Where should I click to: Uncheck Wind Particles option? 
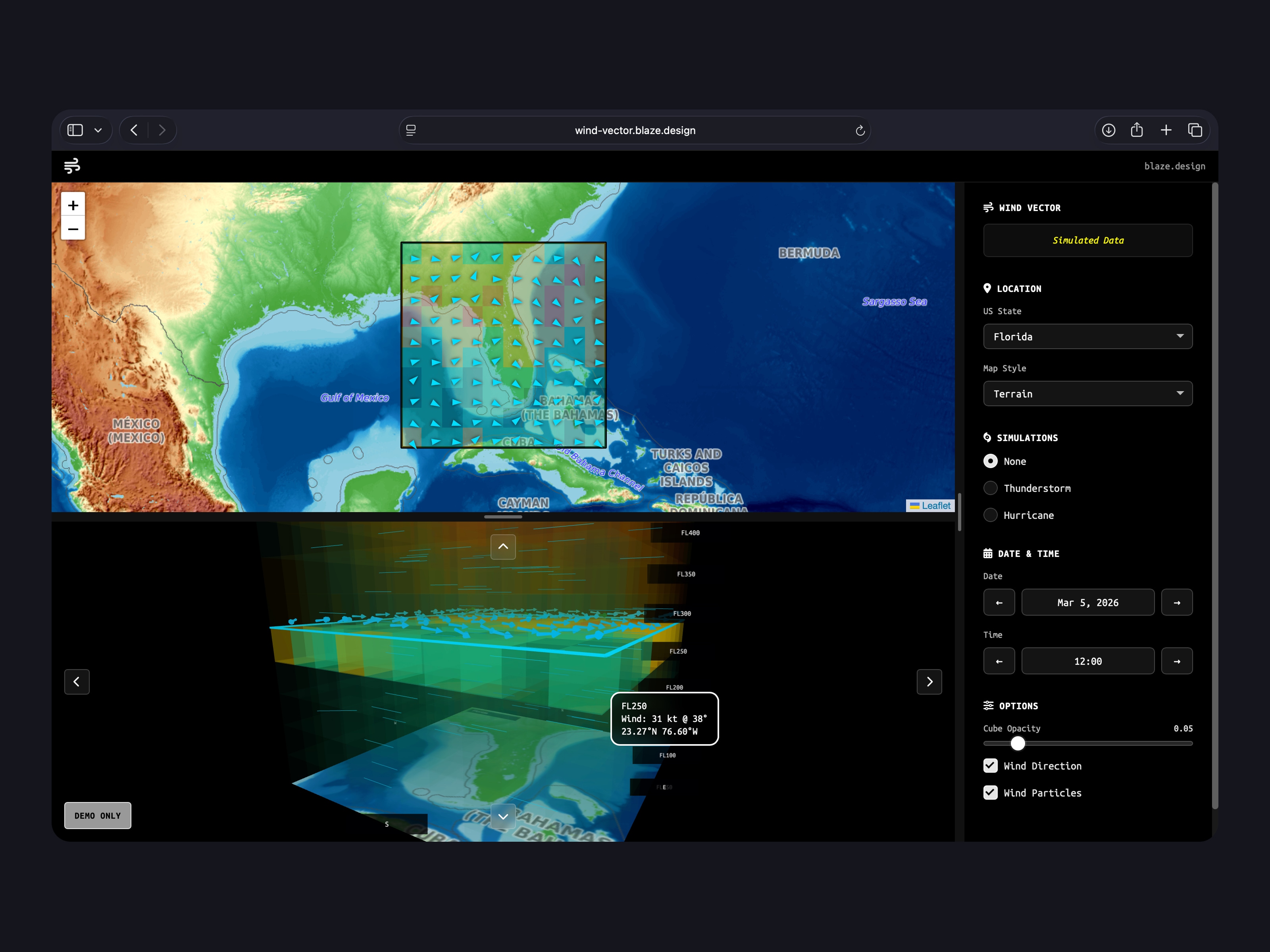click(x=990, y=793)
